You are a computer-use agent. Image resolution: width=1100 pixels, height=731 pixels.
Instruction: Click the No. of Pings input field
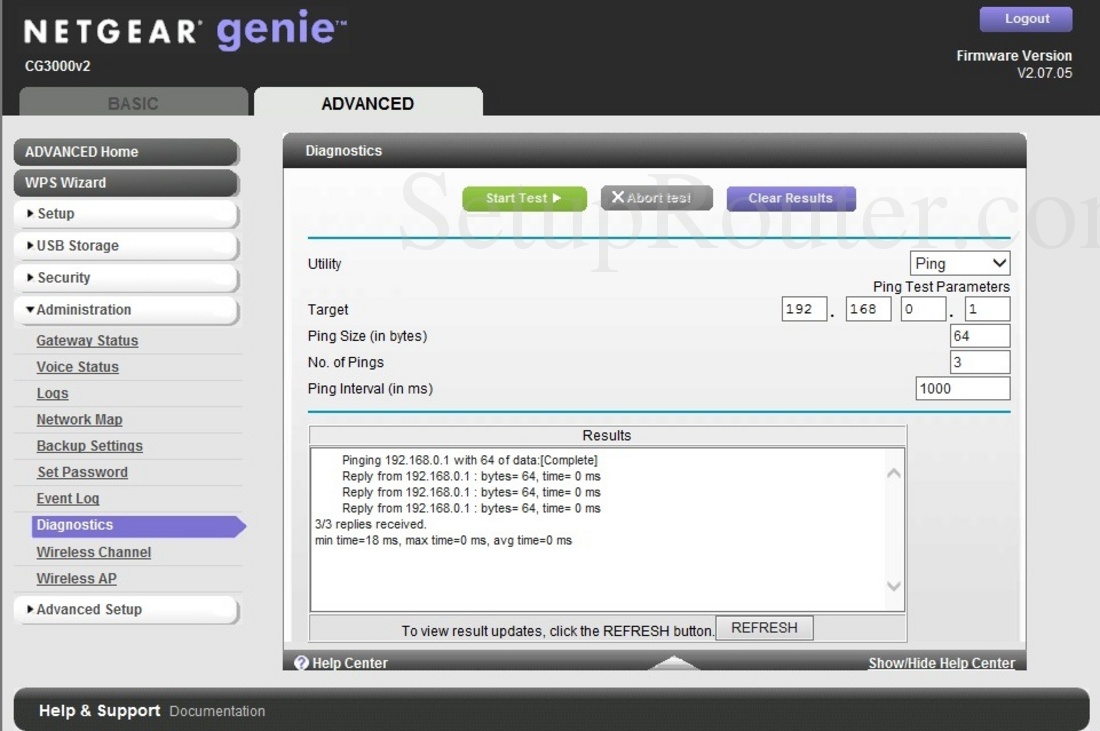point(978,361)
